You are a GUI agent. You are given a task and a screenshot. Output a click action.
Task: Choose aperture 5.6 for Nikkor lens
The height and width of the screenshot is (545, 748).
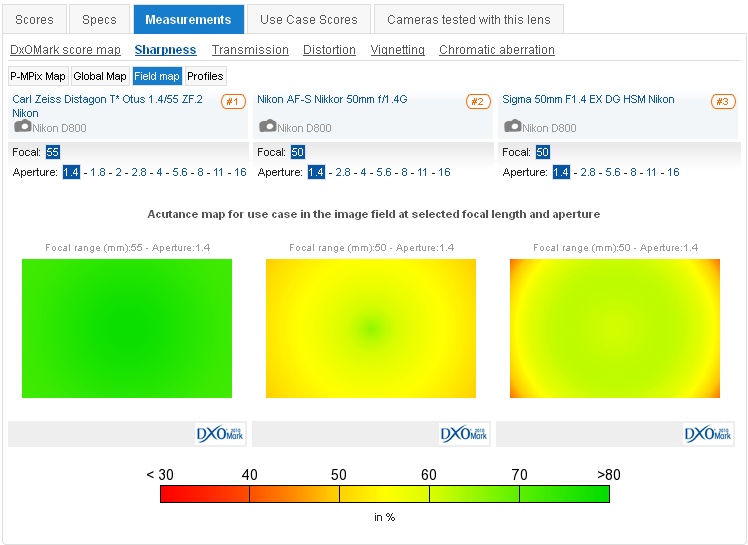point(384,172)
